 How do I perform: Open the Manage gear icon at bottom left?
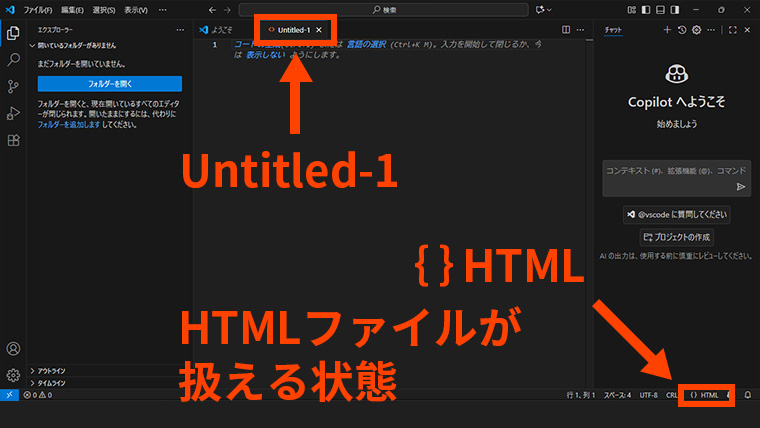(13, 376)
